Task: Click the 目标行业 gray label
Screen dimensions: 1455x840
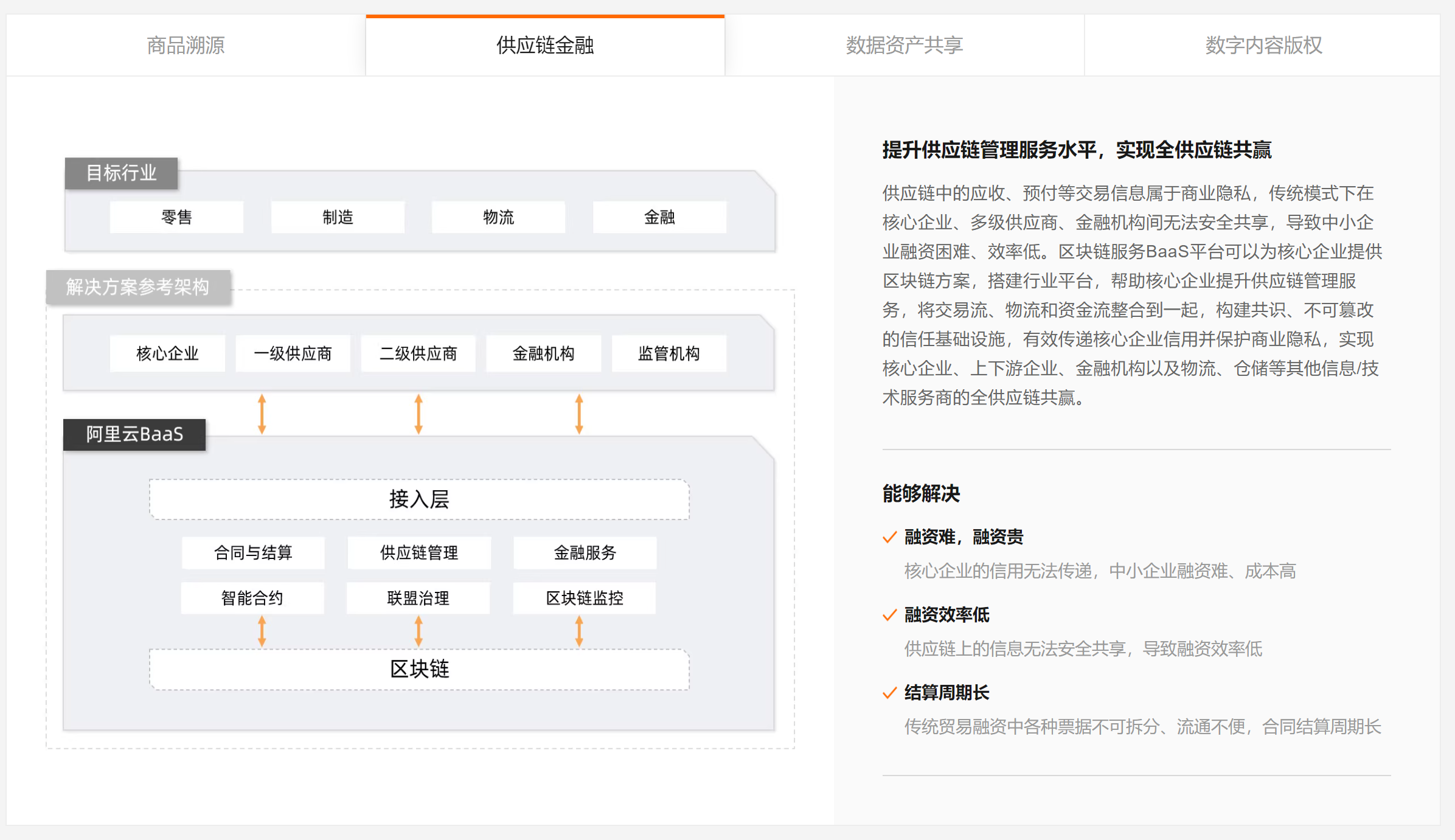Action: point(121,173)
